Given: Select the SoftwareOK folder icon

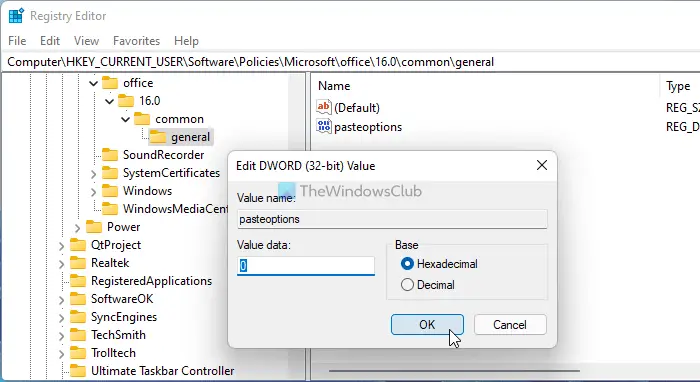Looking at the screenshot, I should click(78, 299).
